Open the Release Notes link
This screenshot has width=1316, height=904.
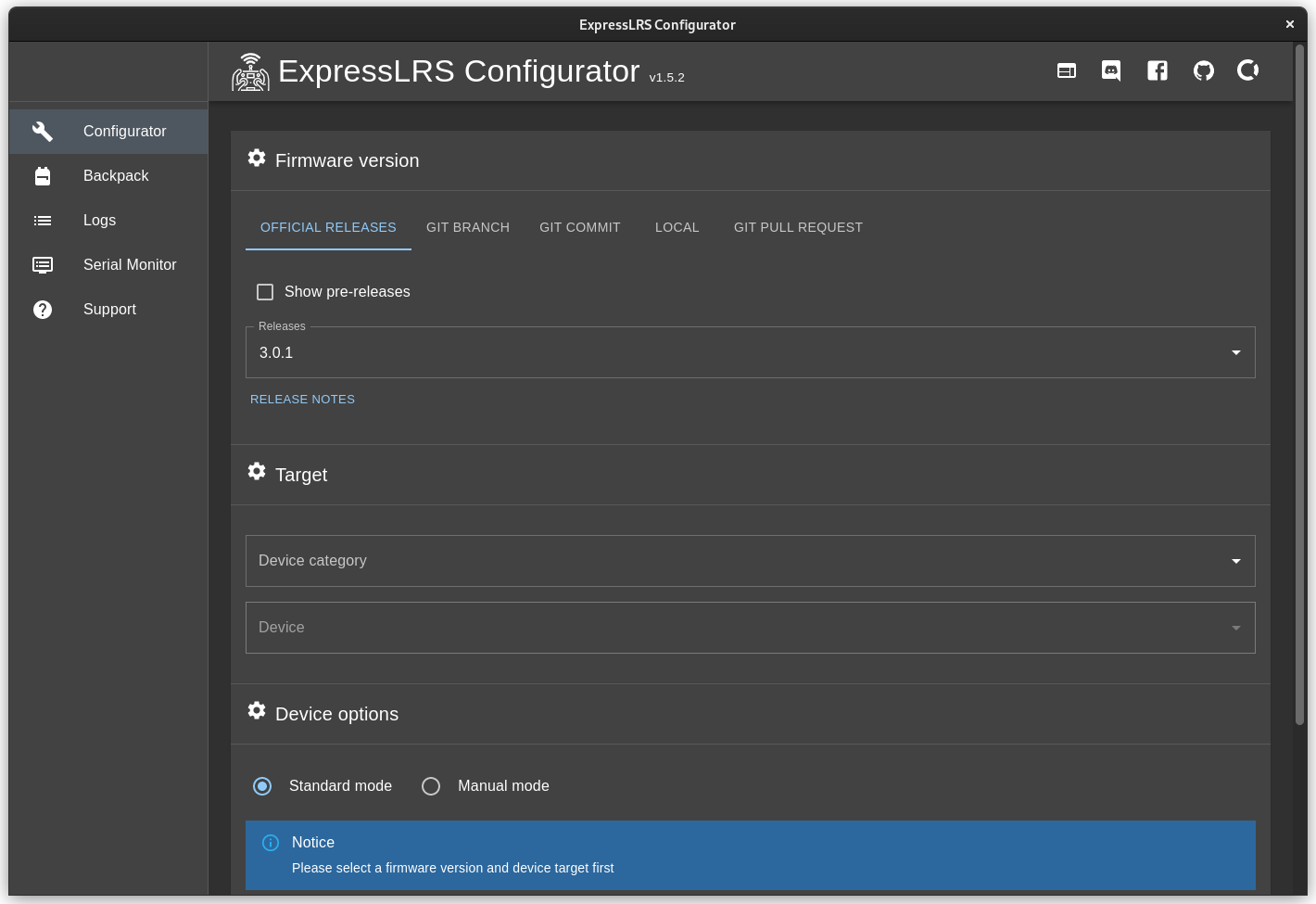pyautogui.click(x=302, y=400)
